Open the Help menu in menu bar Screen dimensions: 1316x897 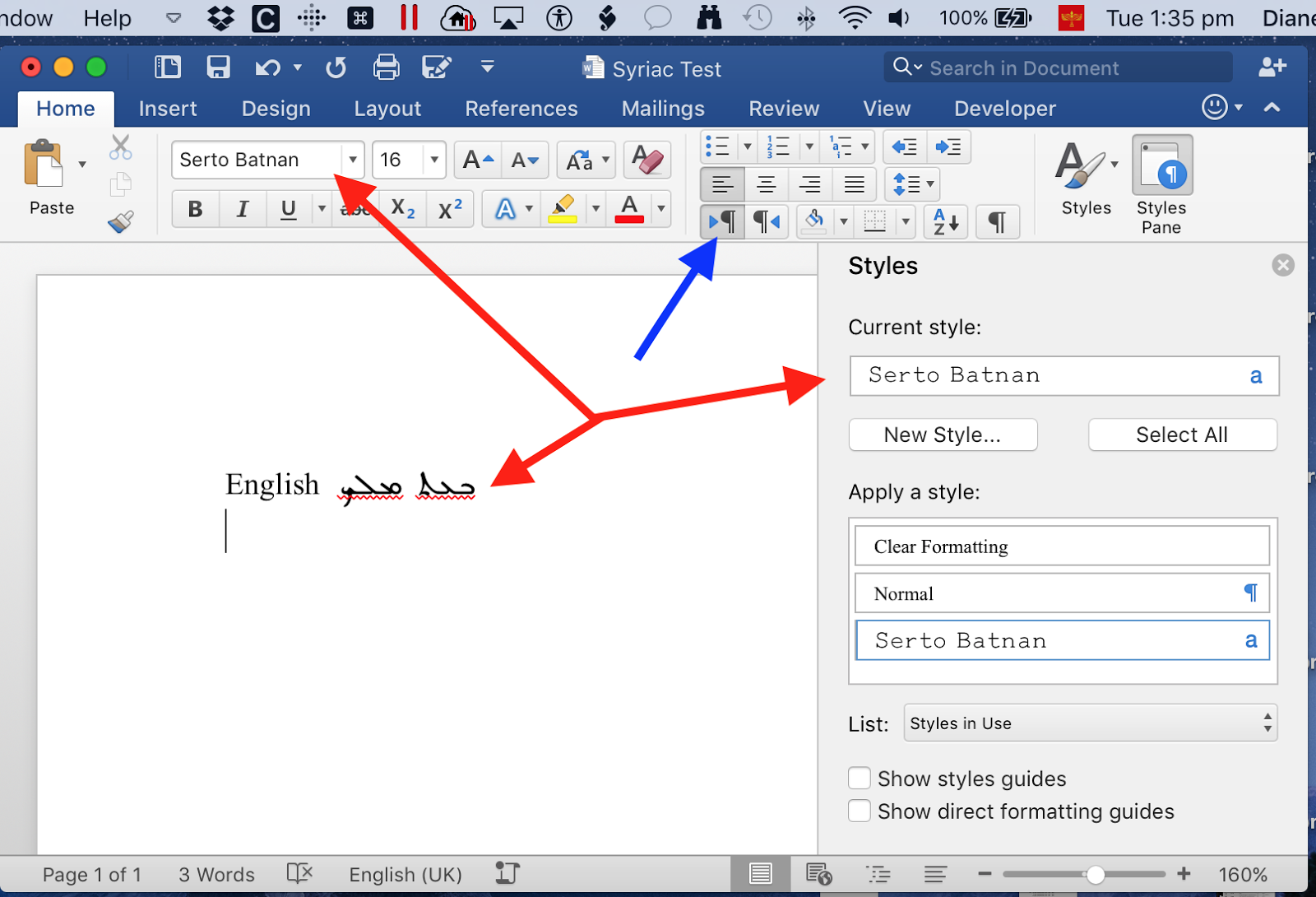point(108,18)
